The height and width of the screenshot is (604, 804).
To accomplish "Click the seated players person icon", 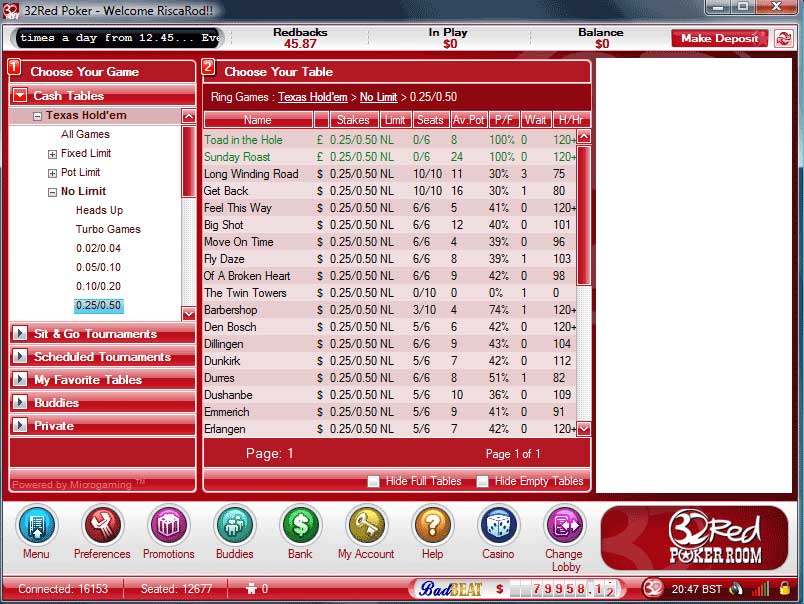I will click(251, 589).
